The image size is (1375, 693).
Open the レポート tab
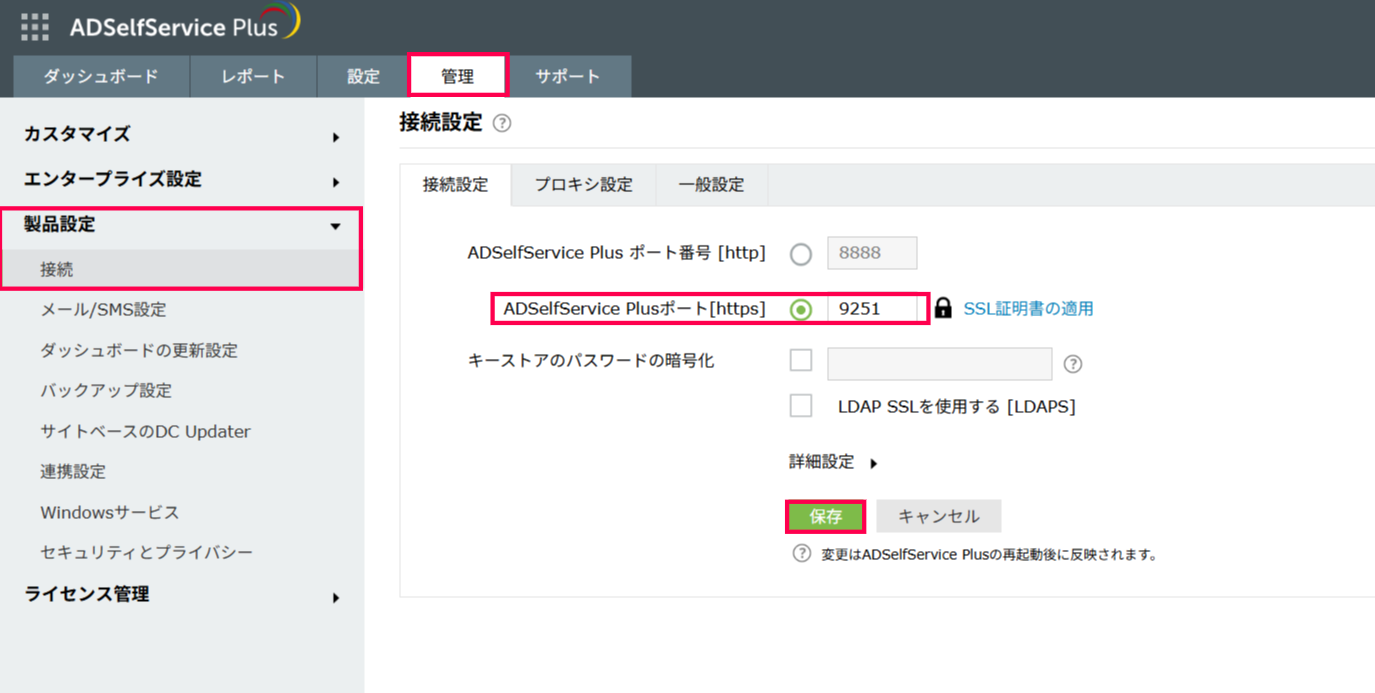point(253,77)
